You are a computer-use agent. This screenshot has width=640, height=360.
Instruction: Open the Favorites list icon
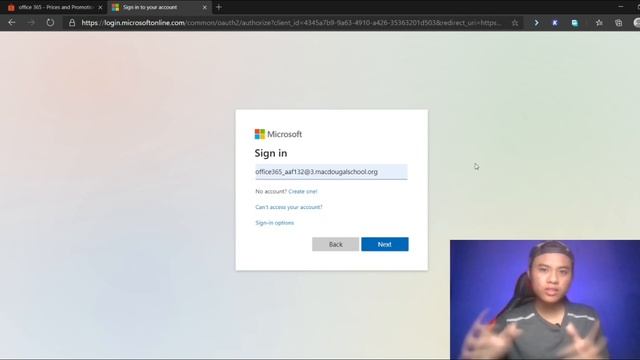pos(599,23)
